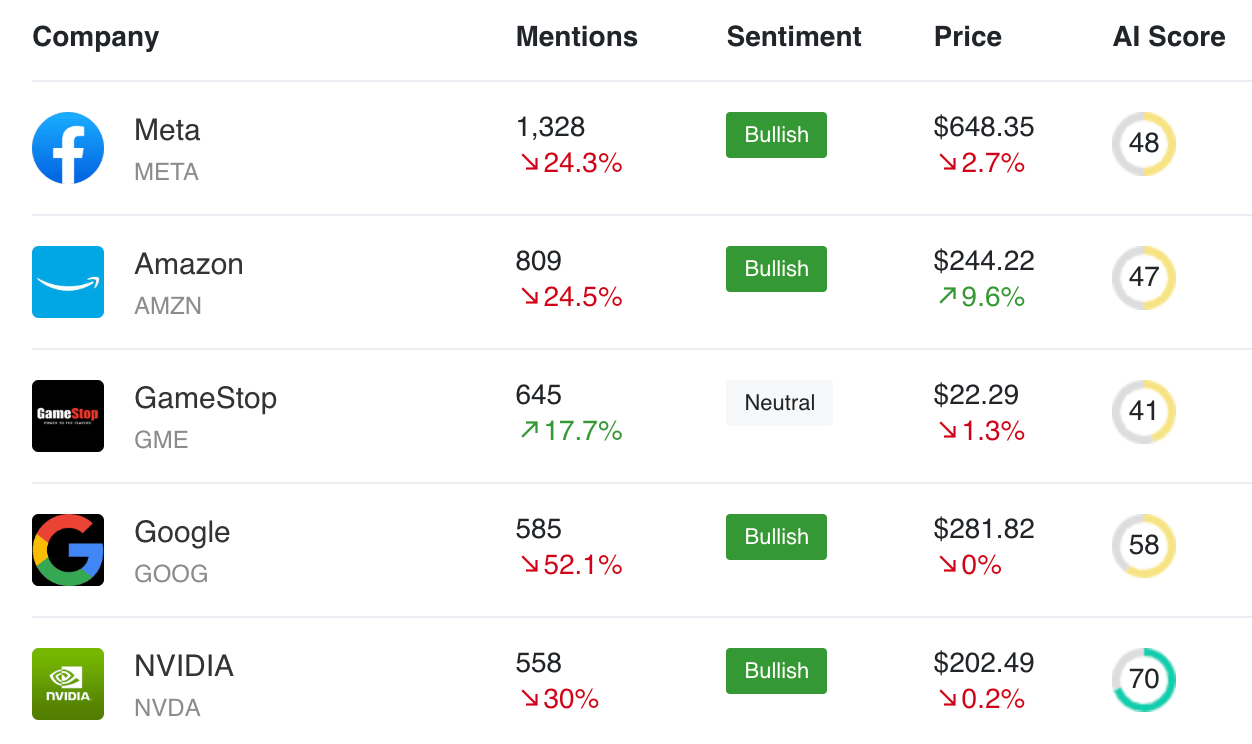Click Meta's AI score ring showing 48
The height and width of the screenshot is (744, 1252).
[x=1144, y=144]
